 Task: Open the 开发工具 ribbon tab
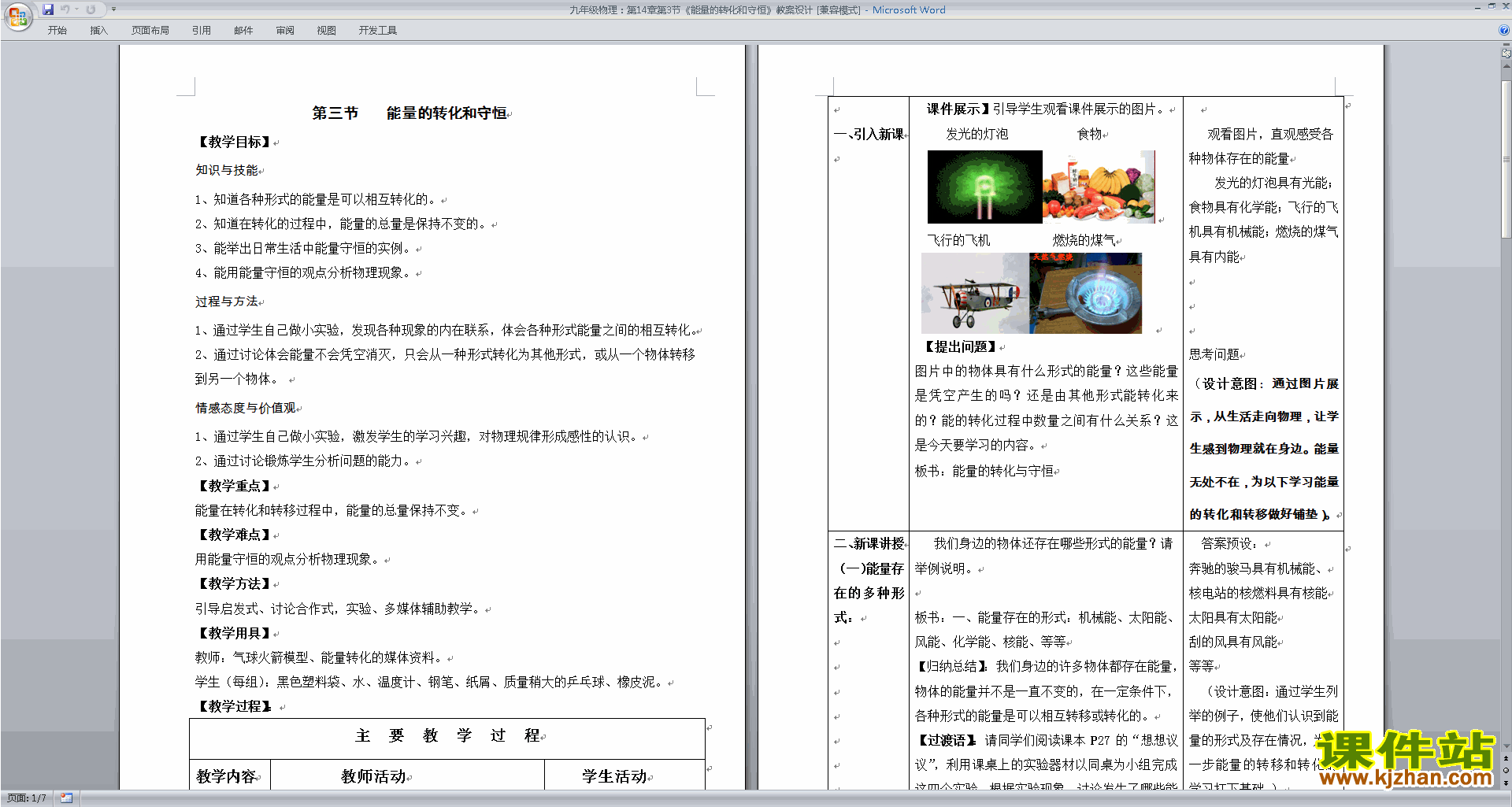click(x=378, y=31)
